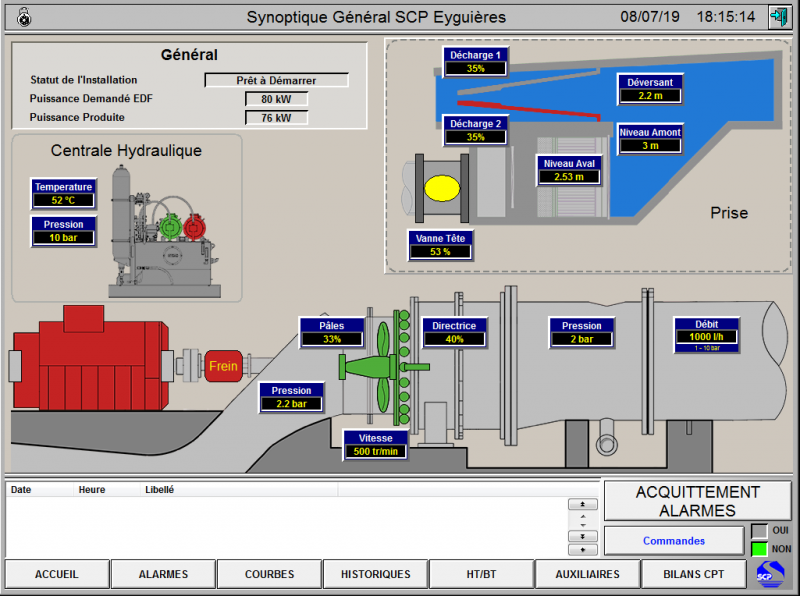Click the Puissance Produite 76 kW field
This screenshot has width=800, height=596.
277,118
